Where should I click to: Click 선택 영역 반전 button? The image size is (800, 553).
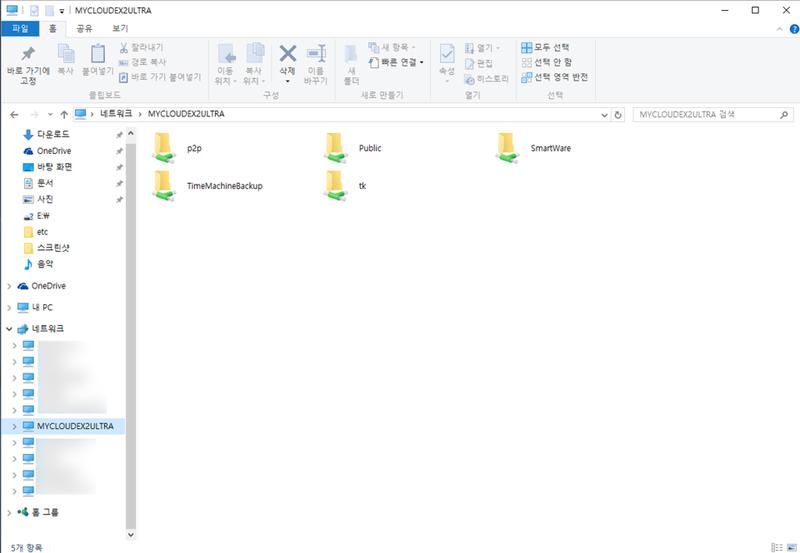point(554,77)
